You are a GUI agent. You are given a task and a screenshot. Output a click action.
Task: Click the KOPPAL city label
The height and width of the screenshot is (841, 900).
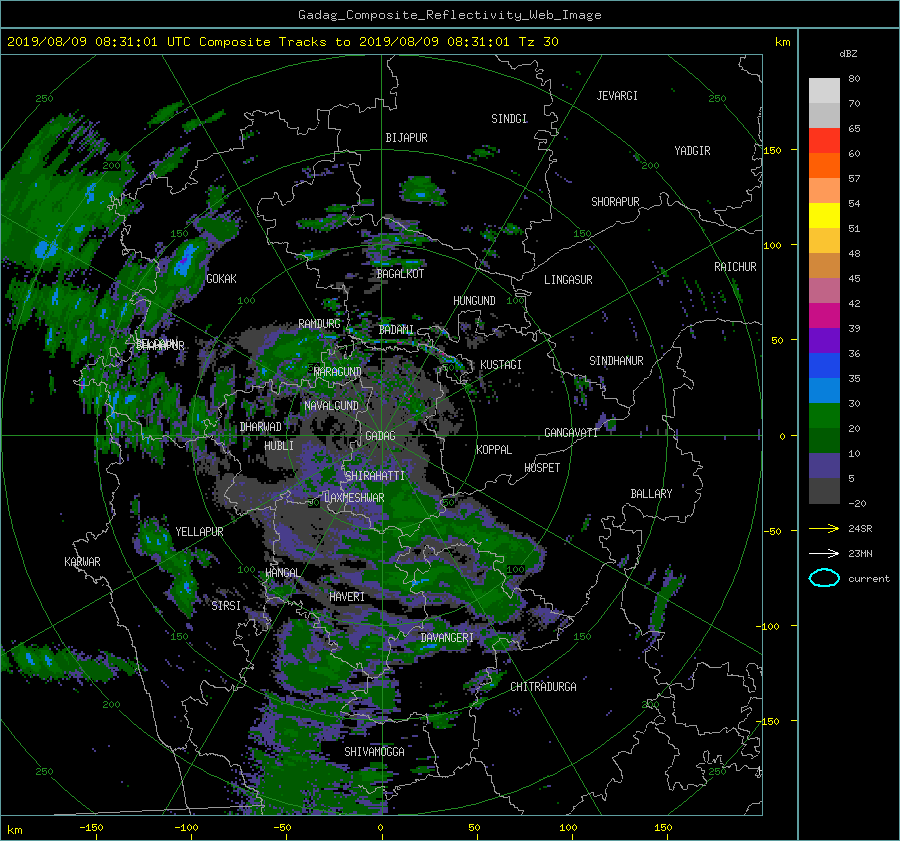[x=494, y=450]
